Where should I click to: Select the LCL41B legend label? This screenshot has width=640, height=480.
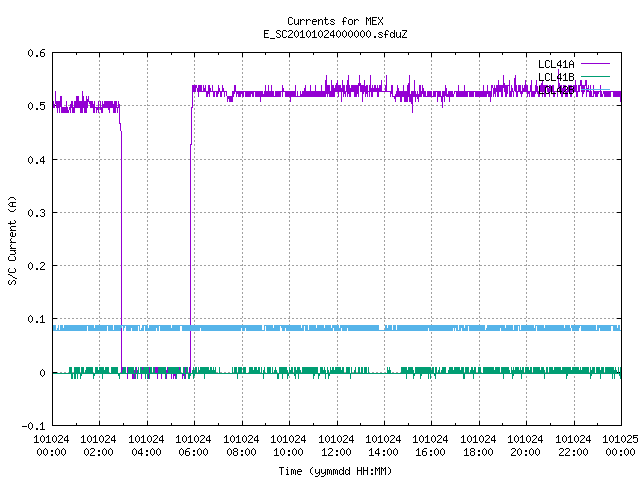pos(556,77)
